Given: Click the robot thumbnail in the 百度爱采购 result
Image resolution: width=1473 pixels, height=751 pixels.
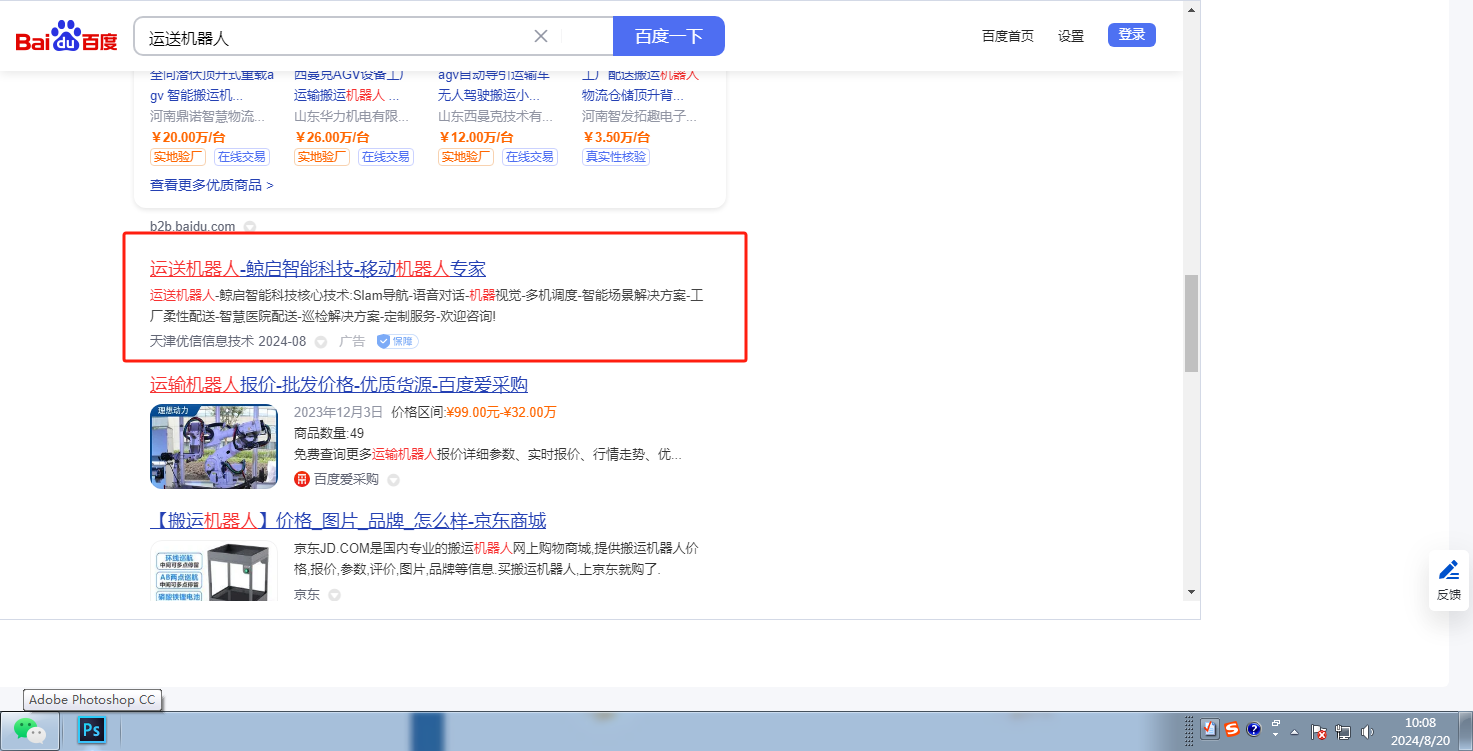Looking at the screenshot, I should click(214, 446).
